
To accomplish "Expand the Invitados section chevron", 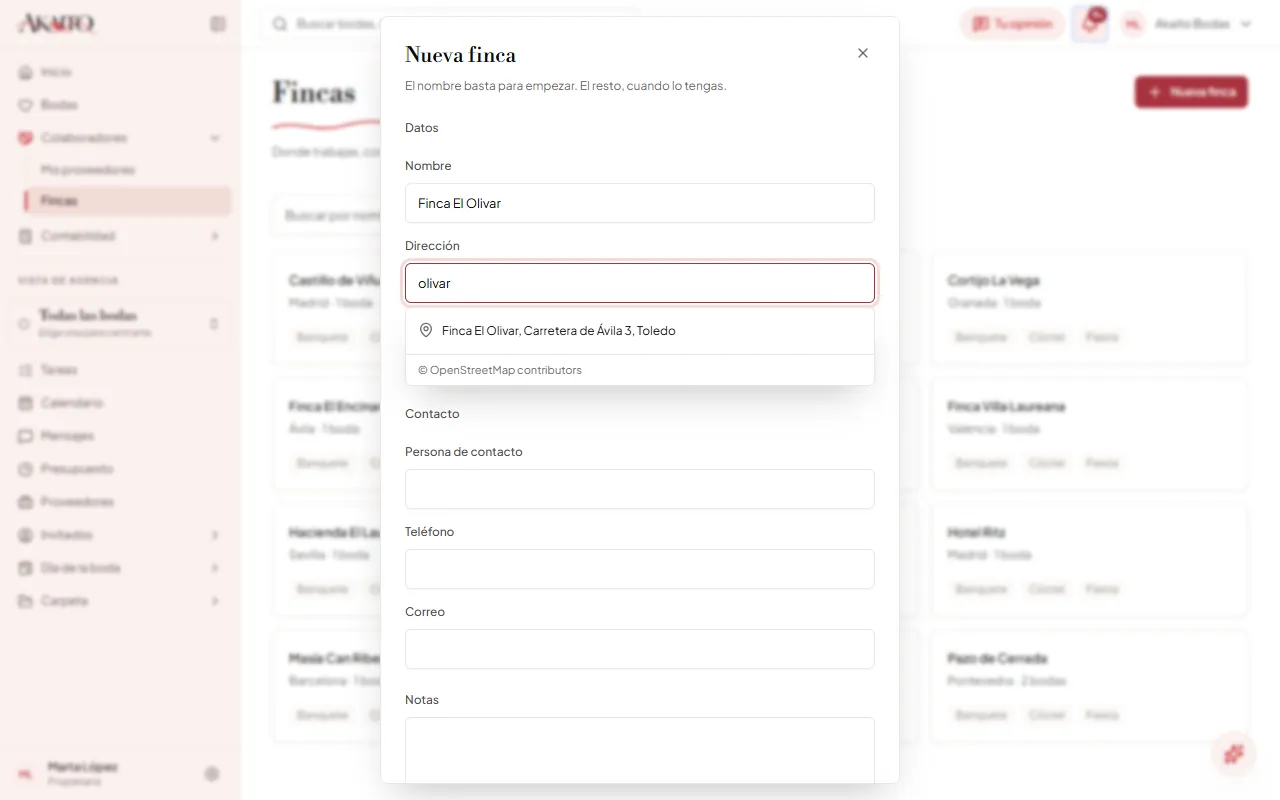I will pos(215,535).
